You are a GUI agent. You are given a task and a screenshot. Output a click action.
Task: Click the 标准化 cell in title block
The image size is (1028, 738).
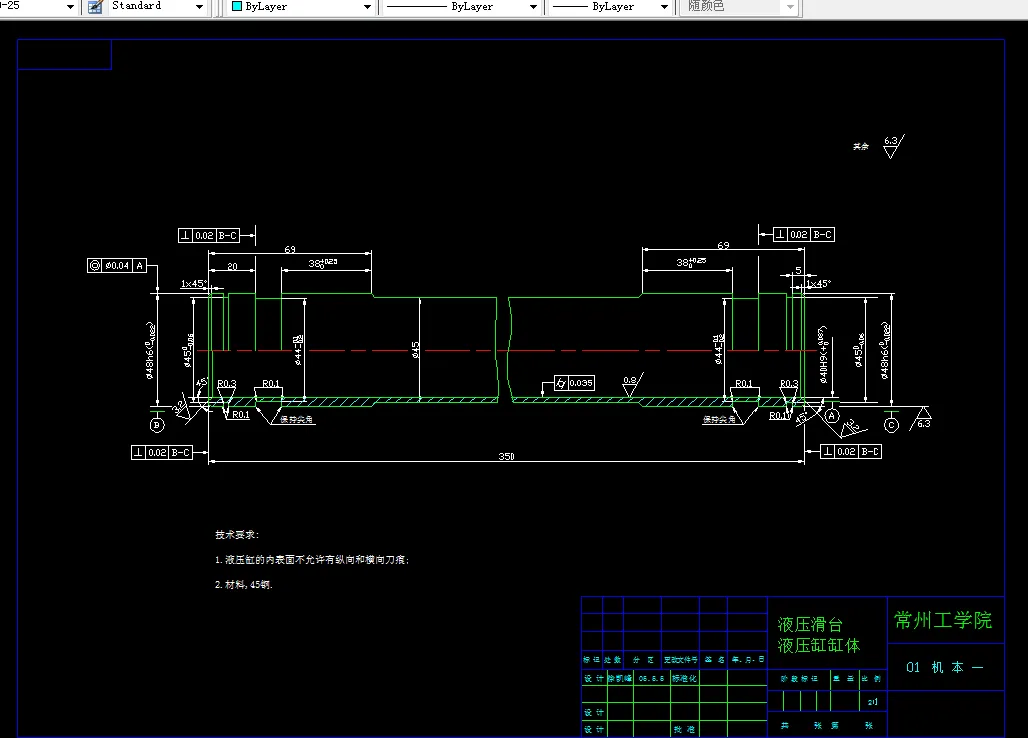(x=683, y=678)
